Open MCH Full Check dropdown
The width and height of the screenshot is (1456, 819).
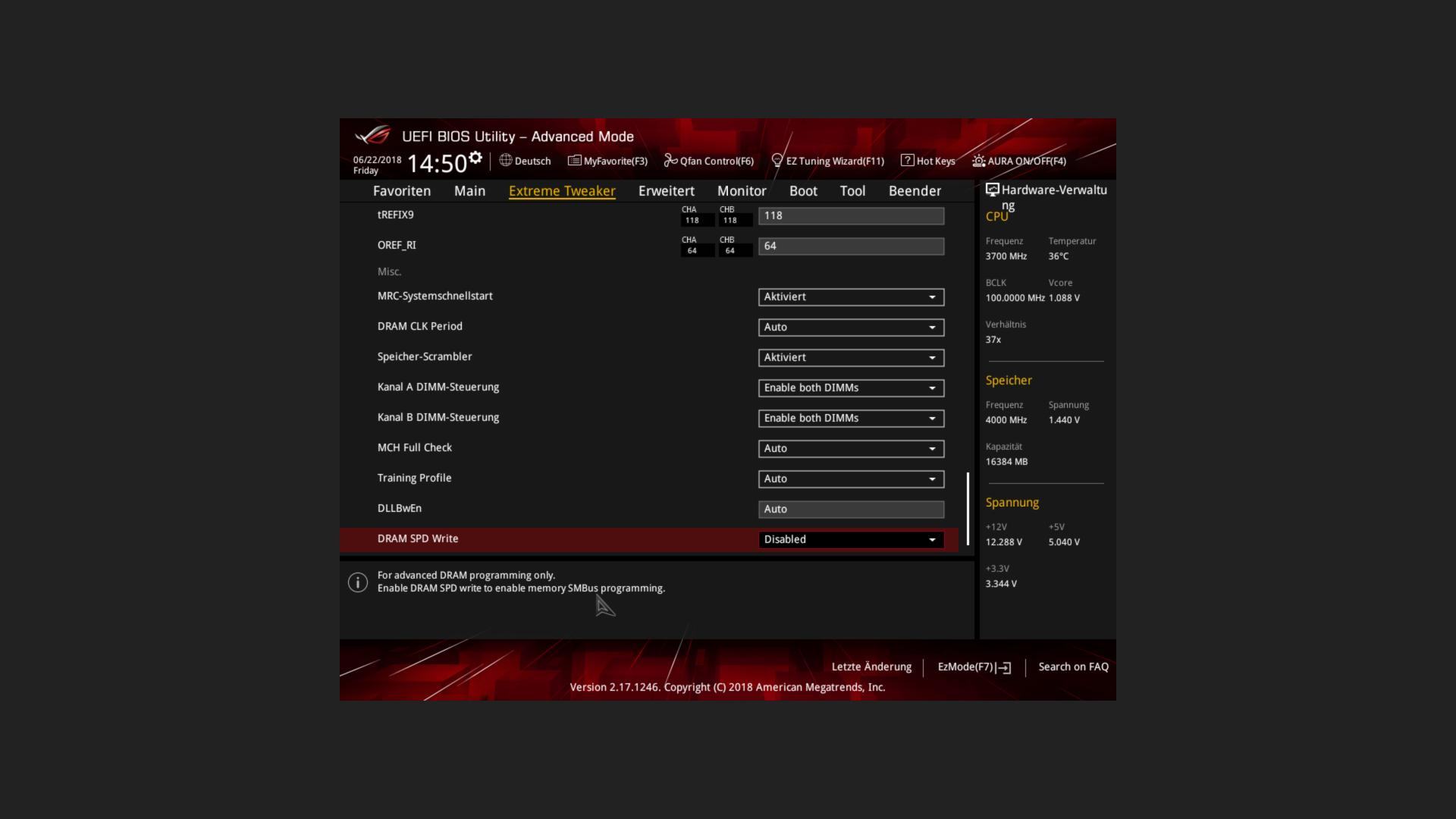[851, 448]
